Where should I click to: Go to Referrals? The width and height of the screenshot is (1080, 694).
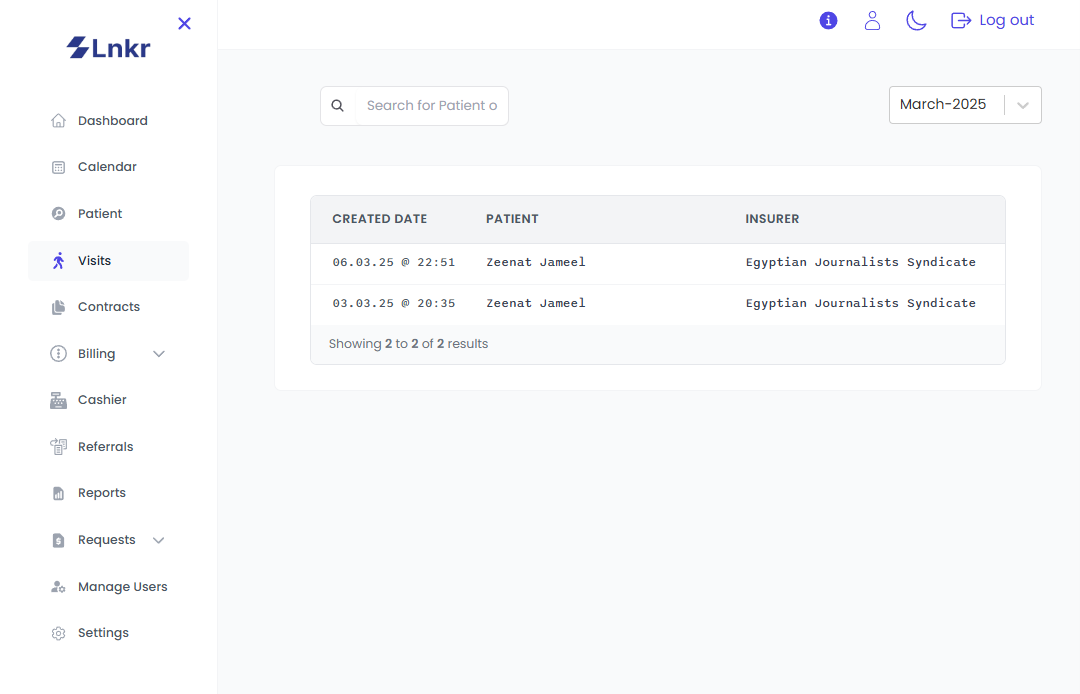tap(108, 447)
